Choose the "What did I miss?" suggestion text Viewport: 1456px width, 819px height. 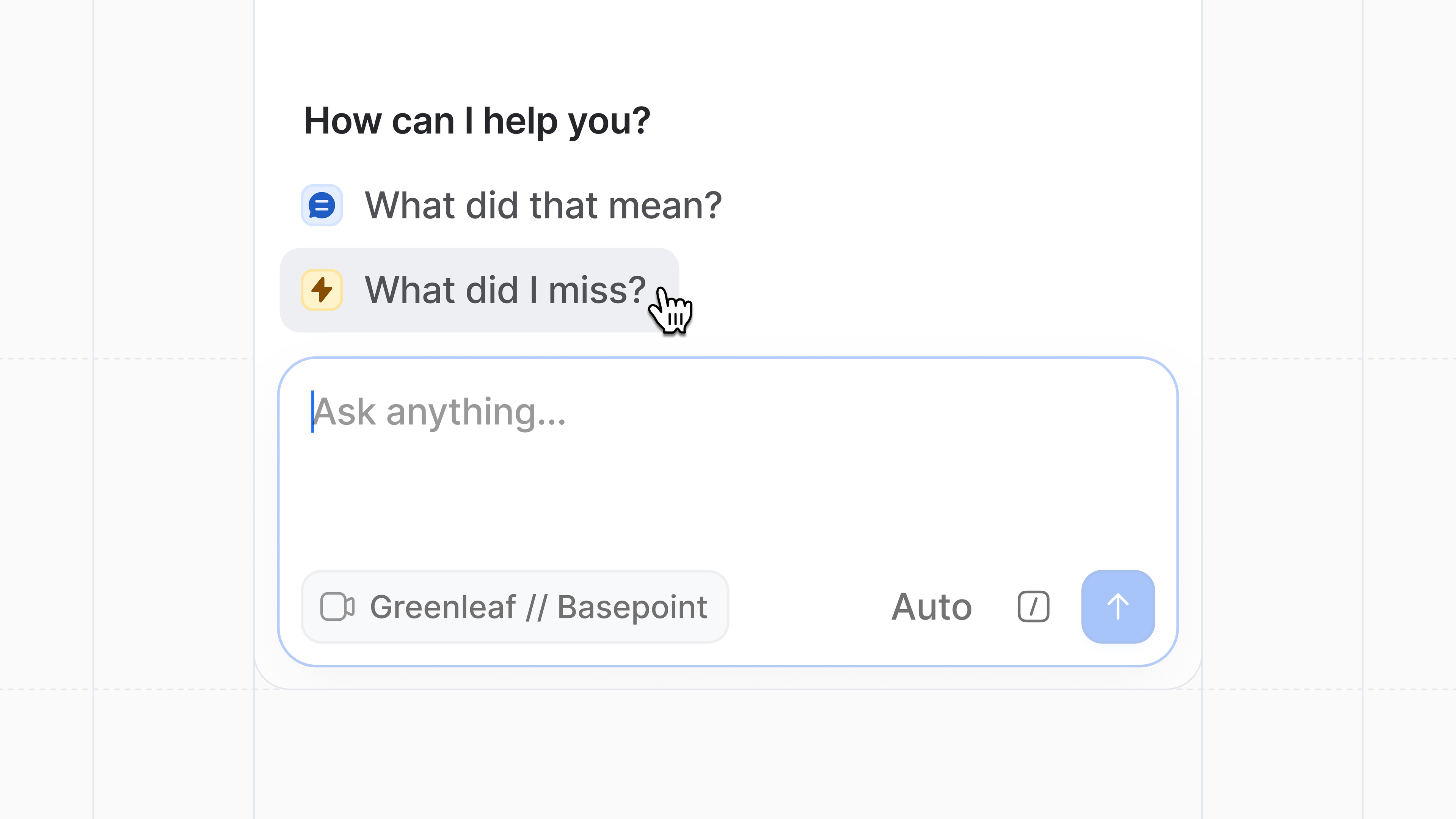pos(505,290)
